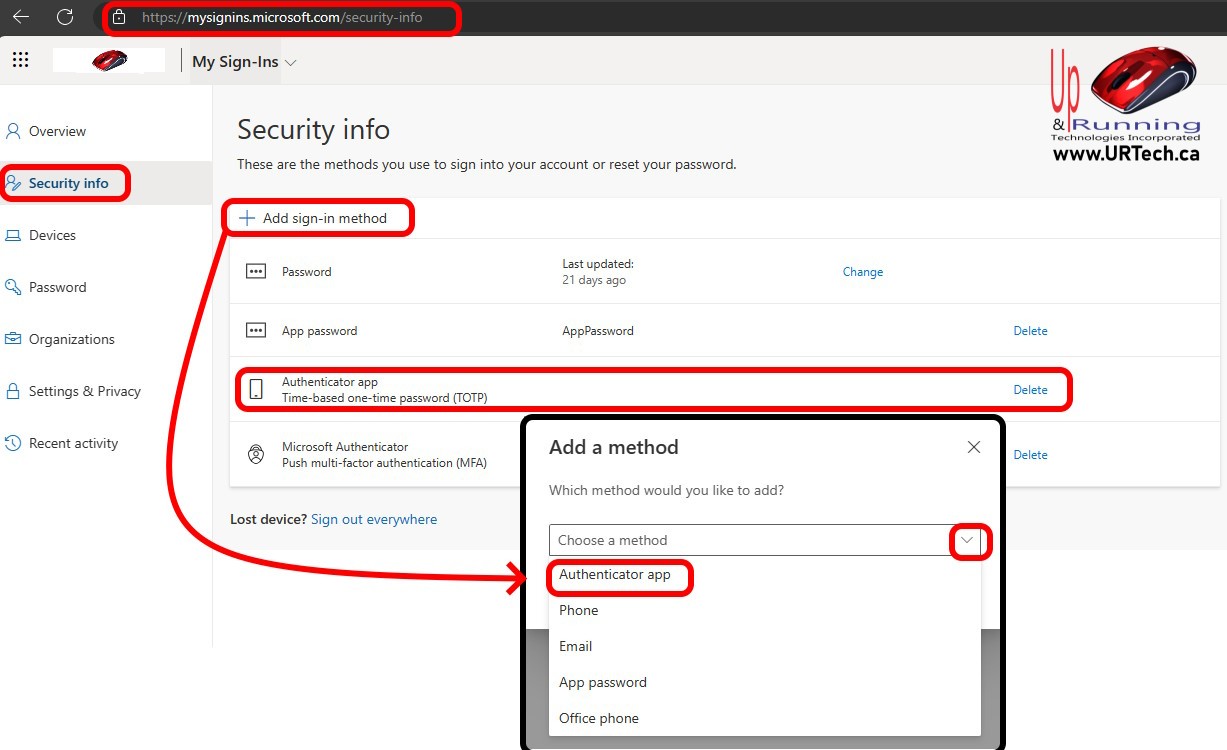1227x750 pixels.
Task: Click the Recent activity clock icon
Action: [x=13, y=443]
